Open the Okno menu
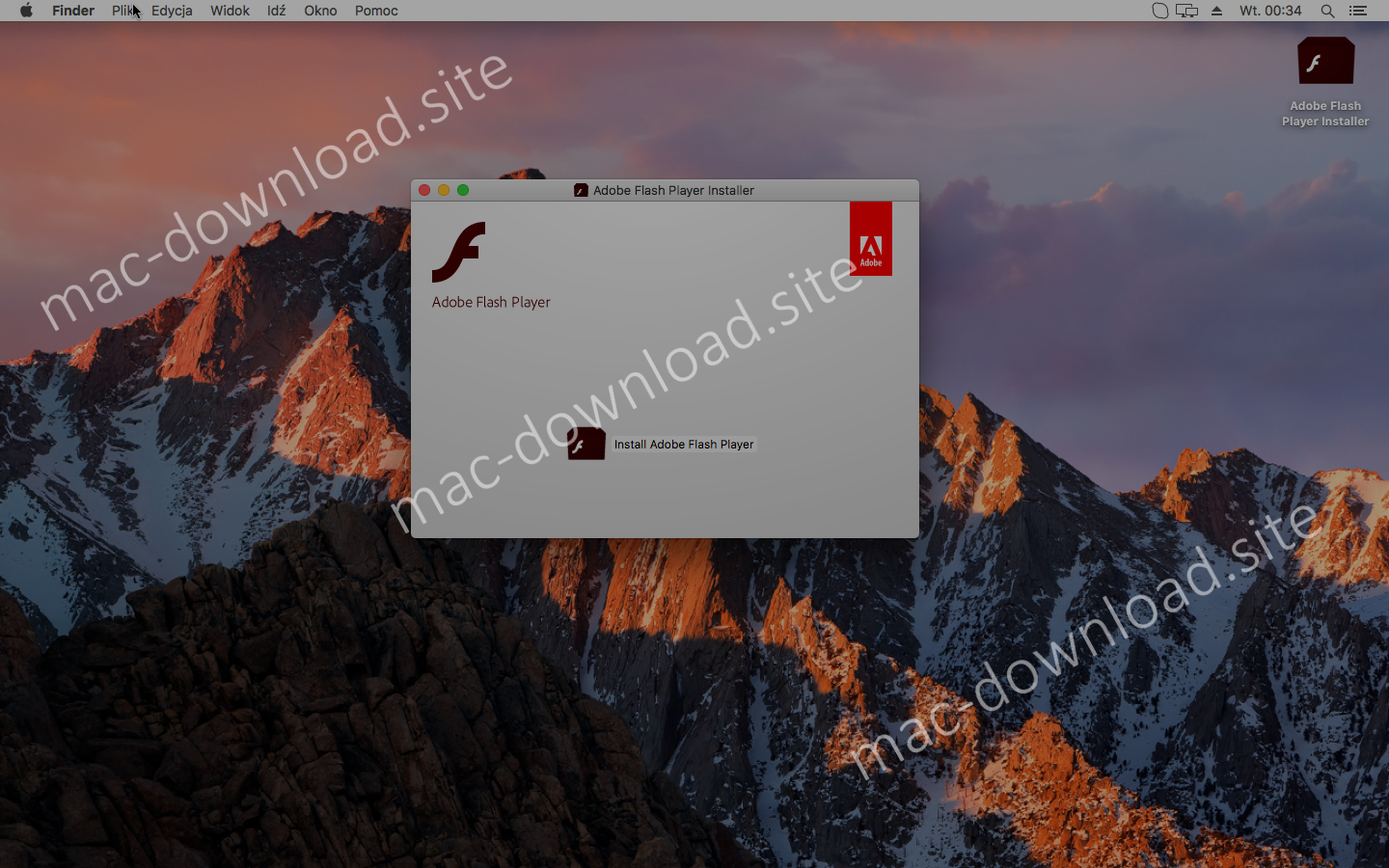This screenshot has height=868, width=1389. click(x=320, y=11)
